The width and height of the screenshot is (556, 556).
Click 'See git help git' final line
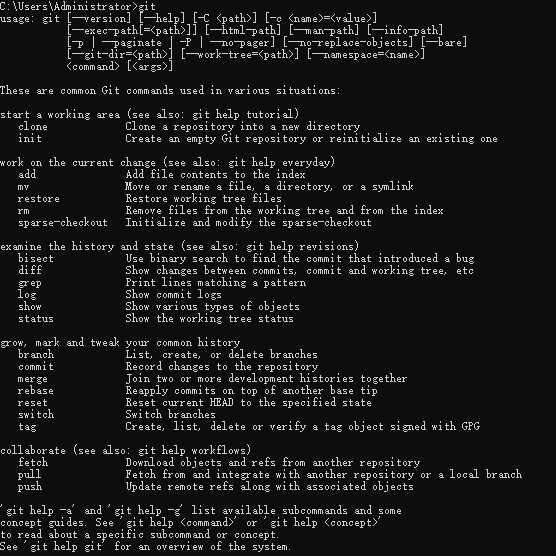pos(145,547)
